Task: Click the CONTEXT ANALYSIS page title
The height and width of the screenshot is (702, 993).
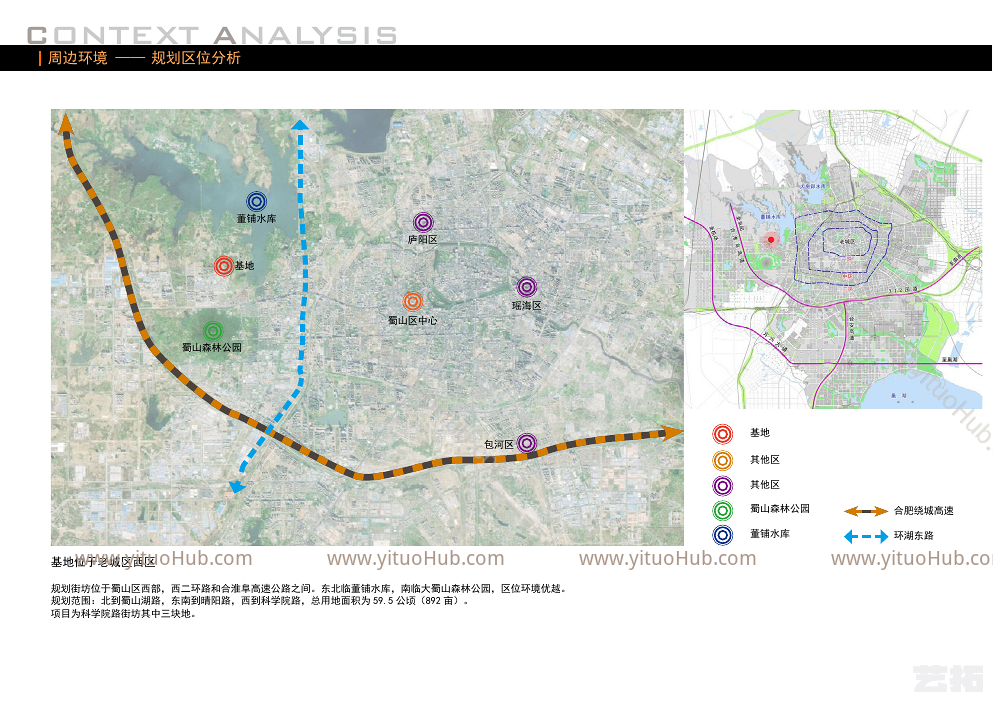Action: [x=212, y=35]
